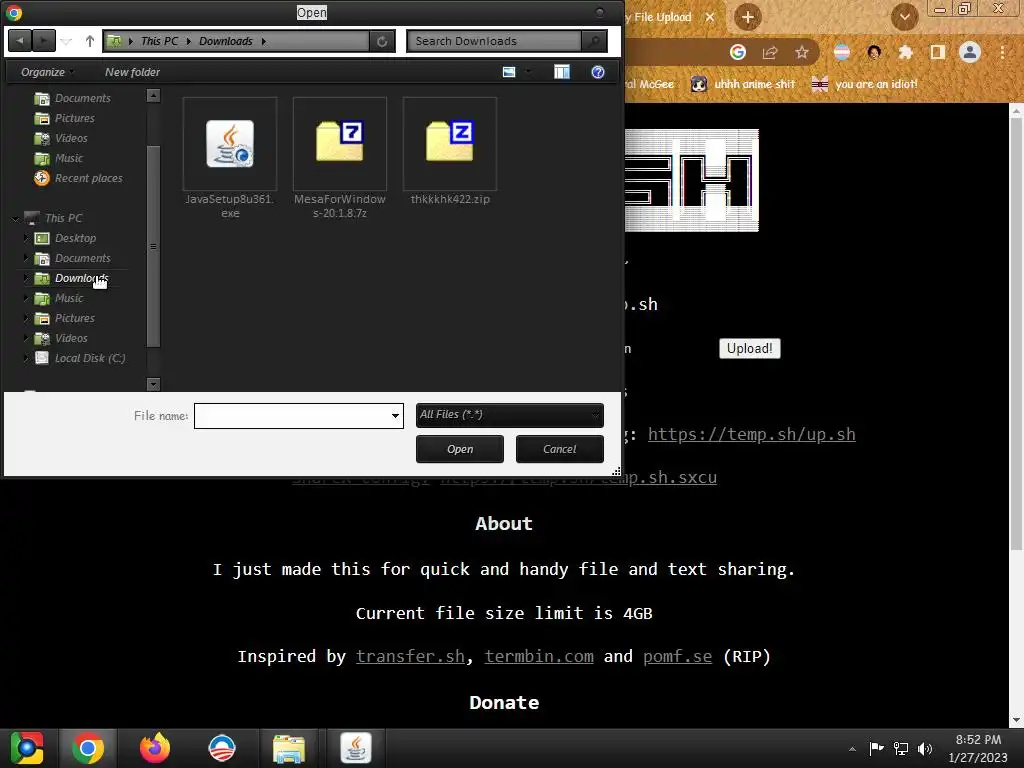Screen dimensions: 1024x768
Task: Collapse the This PC tree node
Action: pyautogui.click(x=15, y=218)
